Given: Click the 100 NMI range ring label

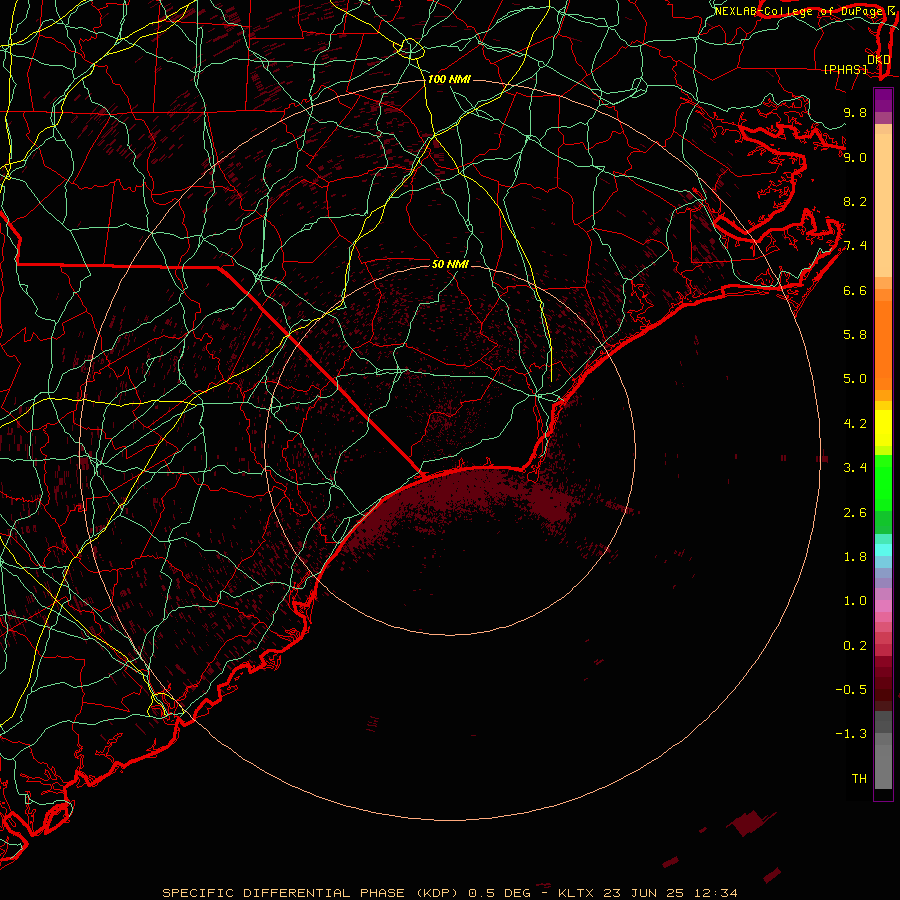Looking at the screenshot, I should 449,79.
